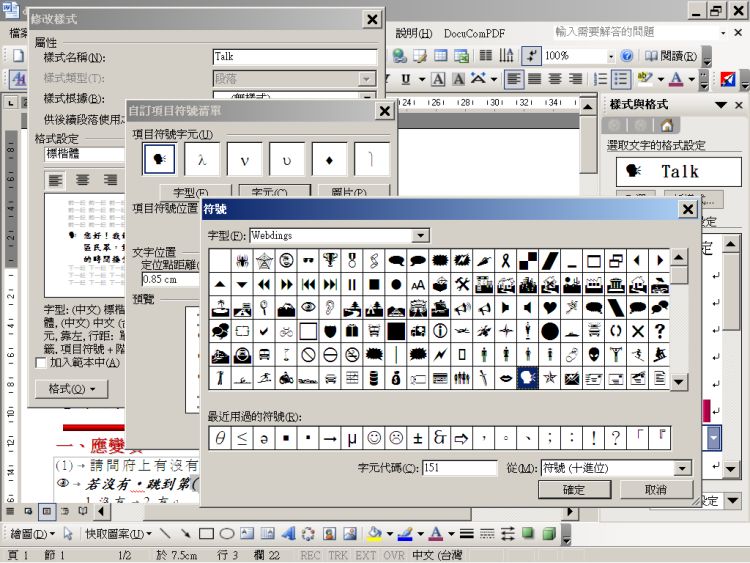Image resolution: width=750 pixels, height=563 pixels.
Task: Select the alien face symbol in Webdings grid
Action: click(x=594, y=355)
